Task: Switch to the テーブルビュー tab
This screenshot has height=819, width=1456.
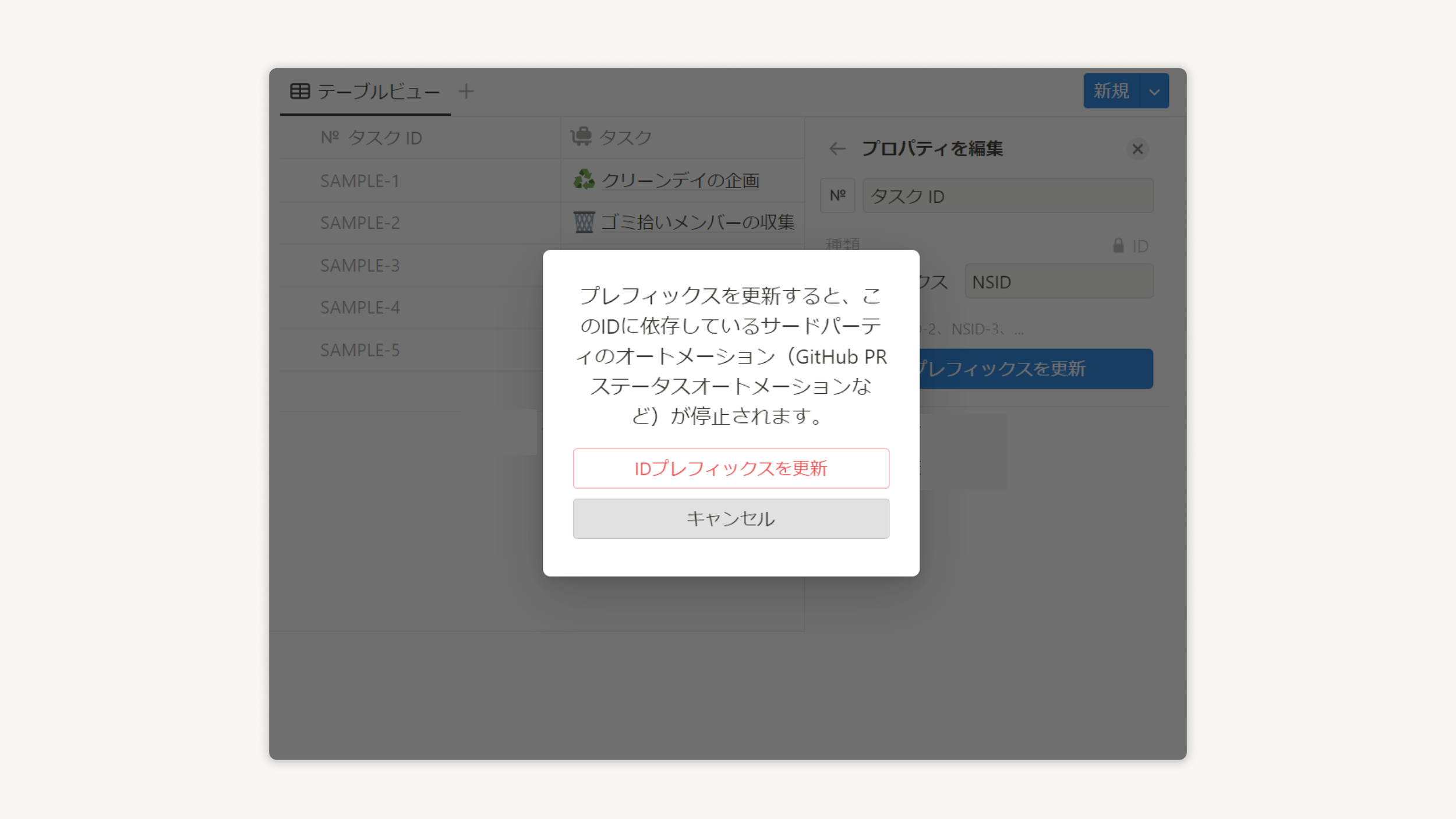Action: [x=378, y=91]
